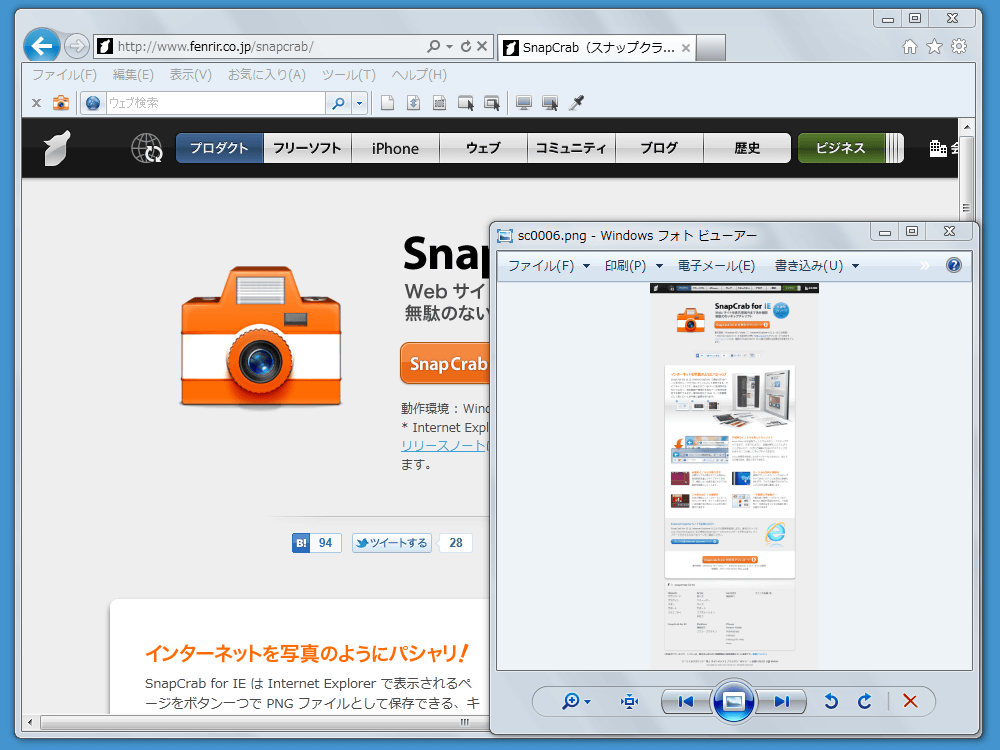Open the ファイル(F) menu in Internet Explorer
Viewport: 1000px width, 750px height.
64,75
